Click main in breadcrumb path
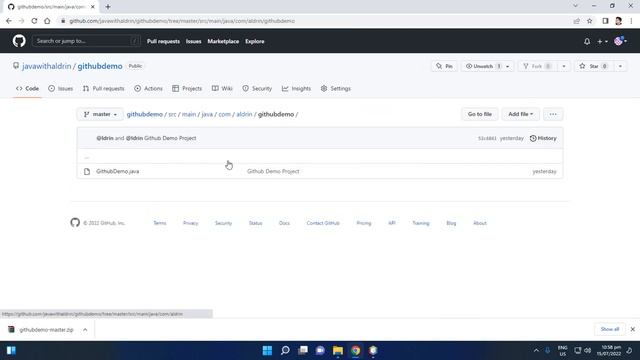Image resolution: width=640 pixels, height=360 pixels. (x=189, y=114)
